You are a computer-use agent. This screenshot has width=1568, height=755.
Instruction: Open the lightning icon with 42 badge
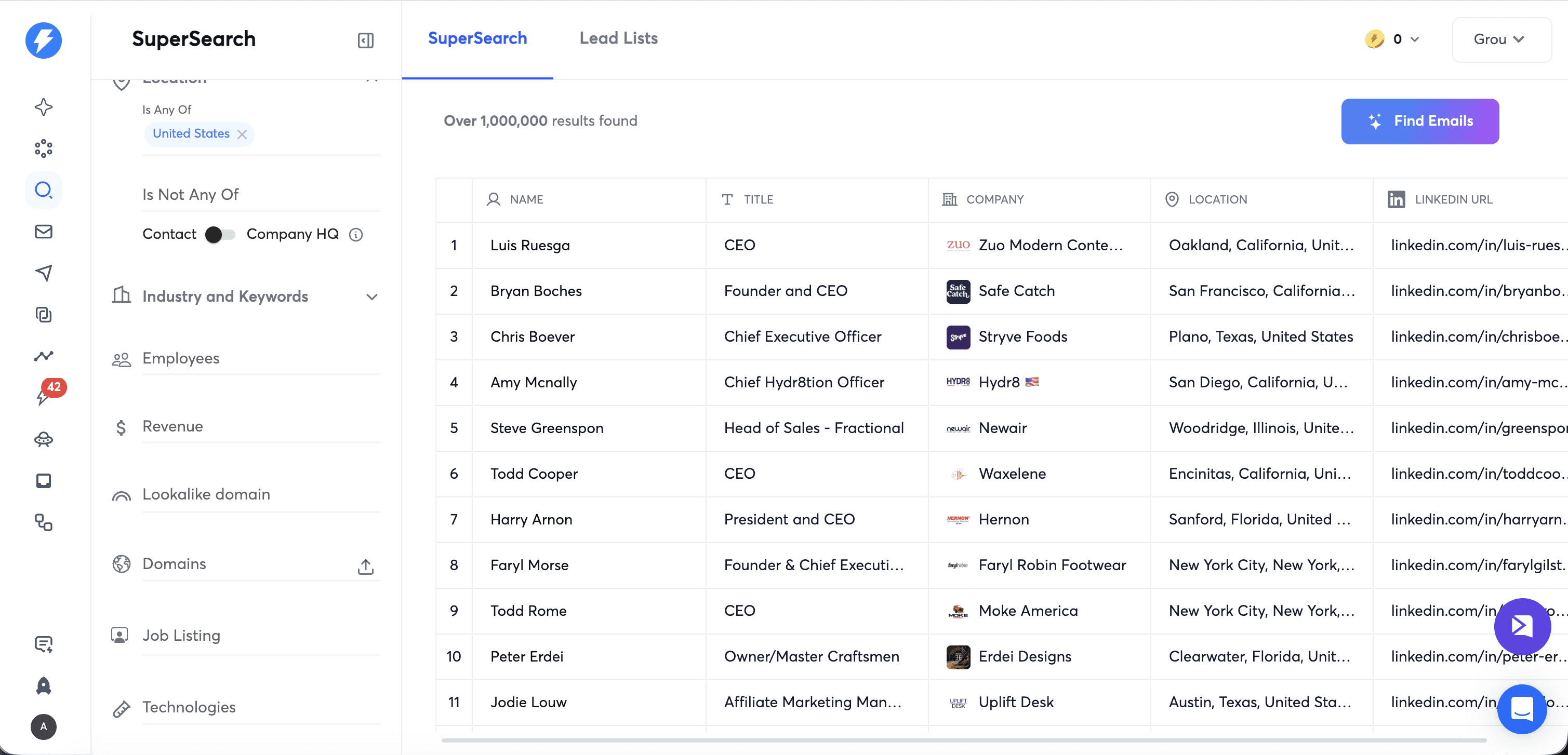click(x=43, y=396)
